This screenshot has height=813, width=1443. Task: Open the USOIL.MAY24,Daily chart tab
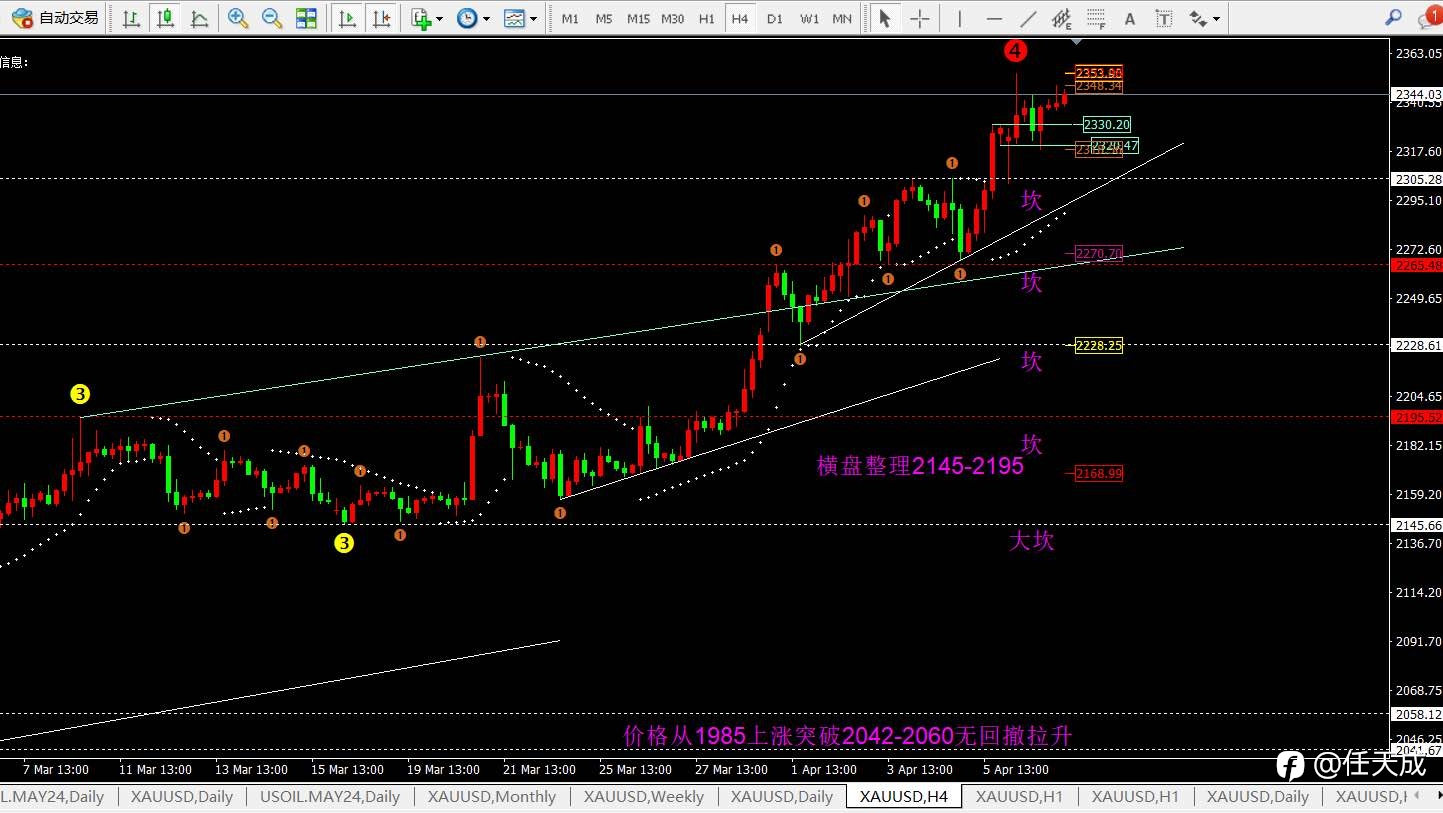point(329,797)
